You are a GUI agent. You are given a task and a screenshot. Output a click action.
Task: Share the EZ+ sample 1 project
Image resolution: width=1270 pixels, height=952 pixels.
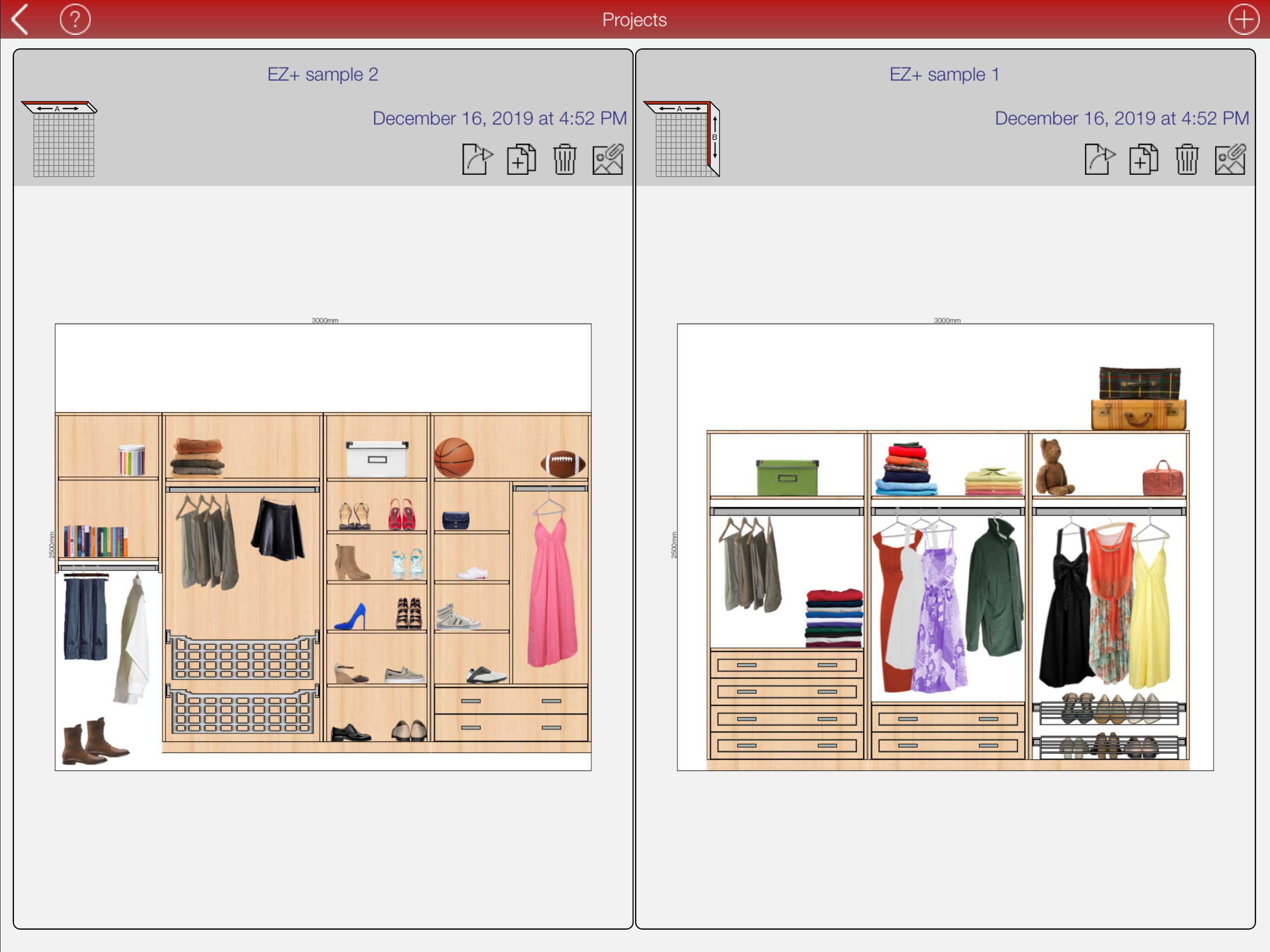coord(1099,159)
